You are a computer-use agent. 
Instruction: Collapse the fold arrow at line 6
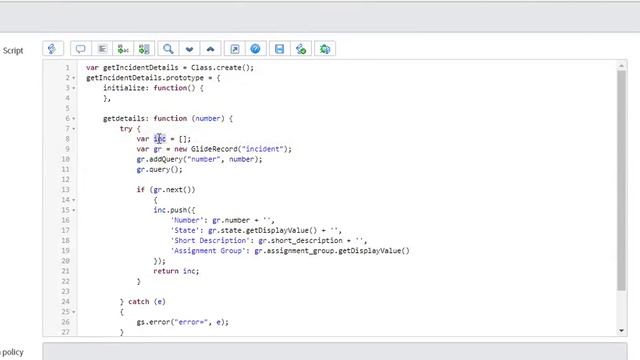pos(74,119)
